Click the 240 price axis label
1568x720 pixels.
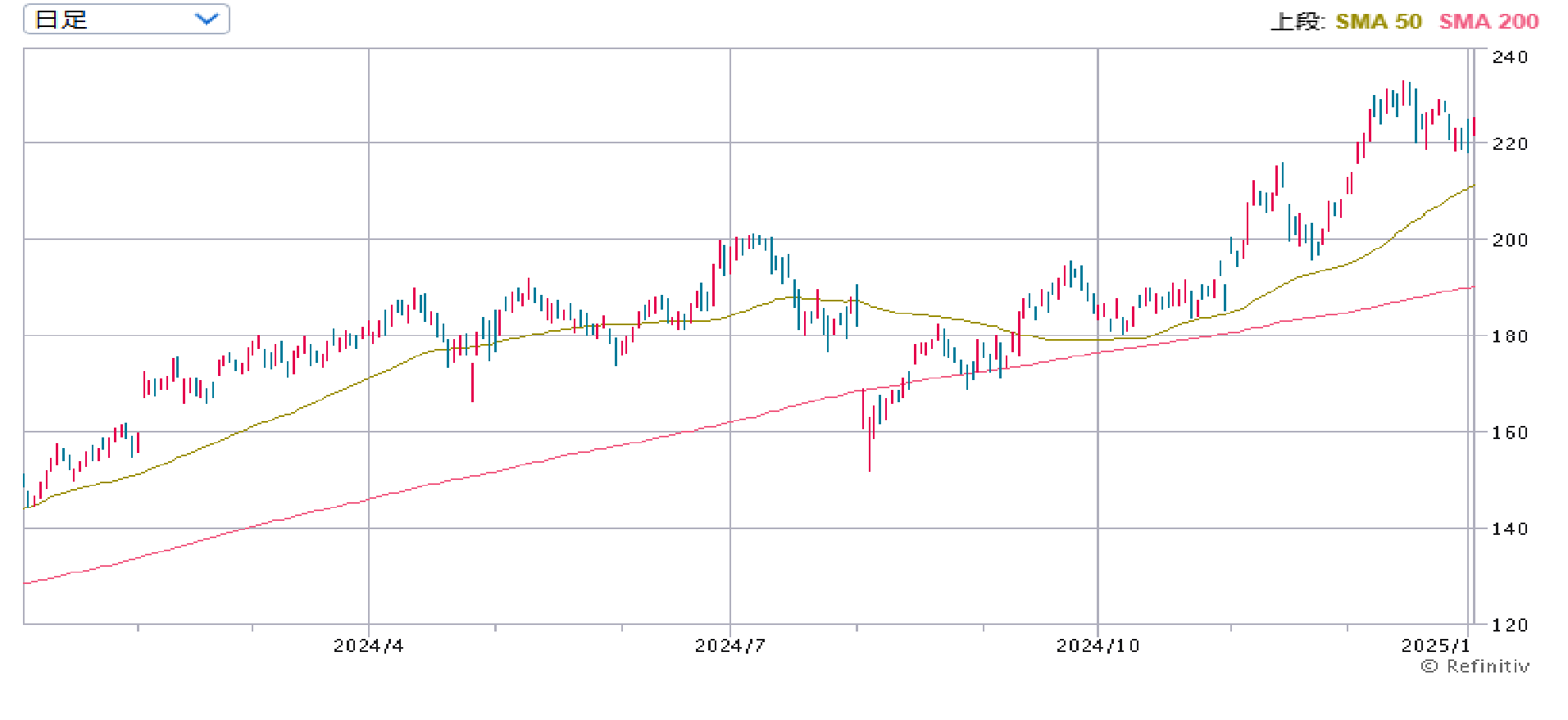click(1510, 57)
